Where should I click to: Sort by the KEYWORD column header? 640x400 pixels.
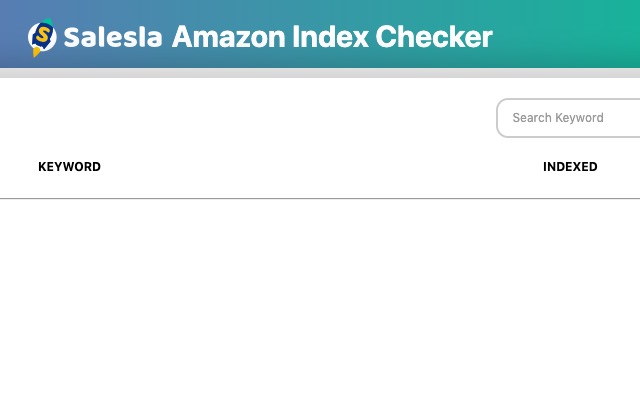click(x=69, y=167)
